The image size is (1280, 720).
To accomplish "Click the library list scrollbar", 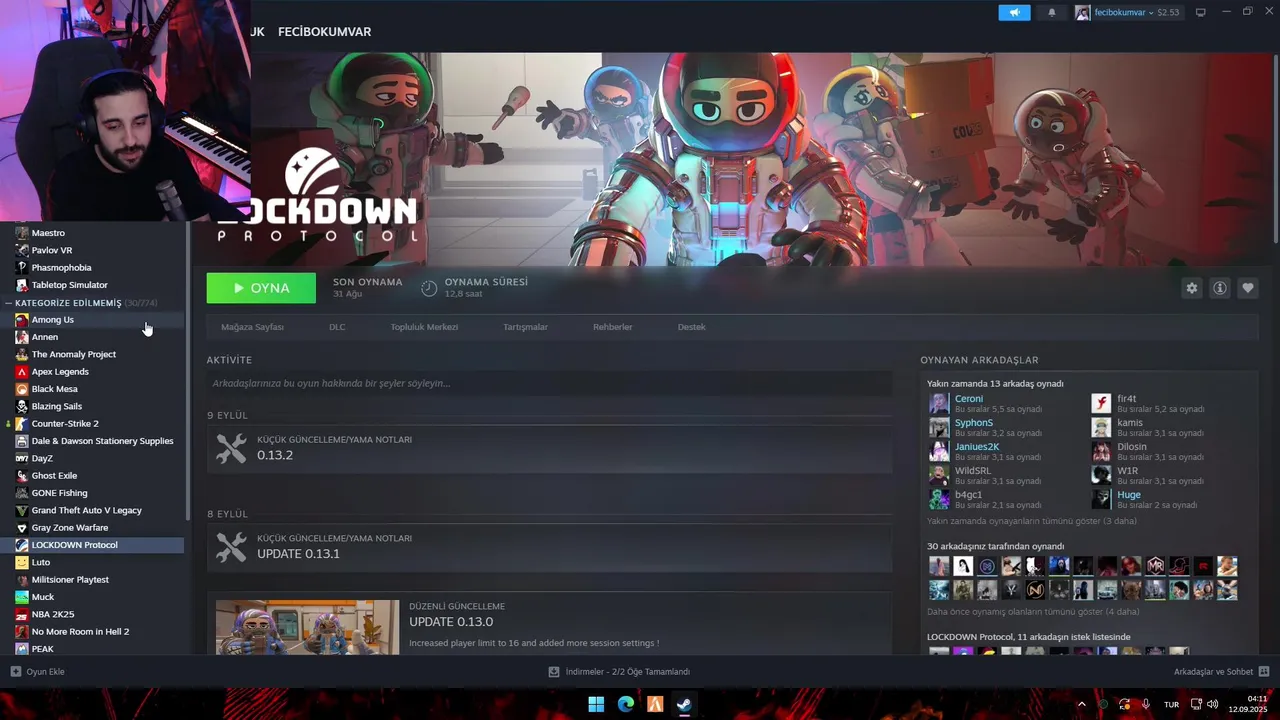I will pos(187,370).
